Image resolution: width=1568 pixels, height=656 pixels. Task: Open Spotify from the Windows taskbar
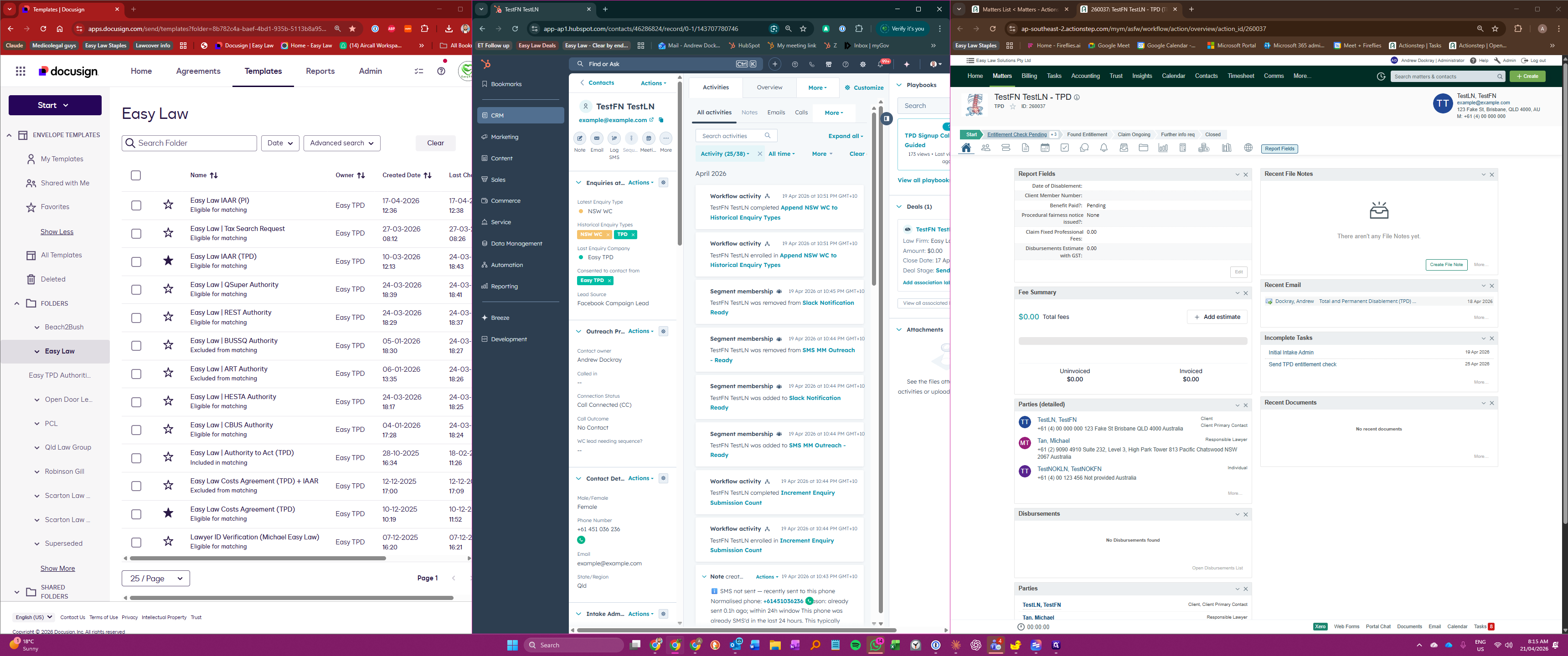(x=855, y=645)
